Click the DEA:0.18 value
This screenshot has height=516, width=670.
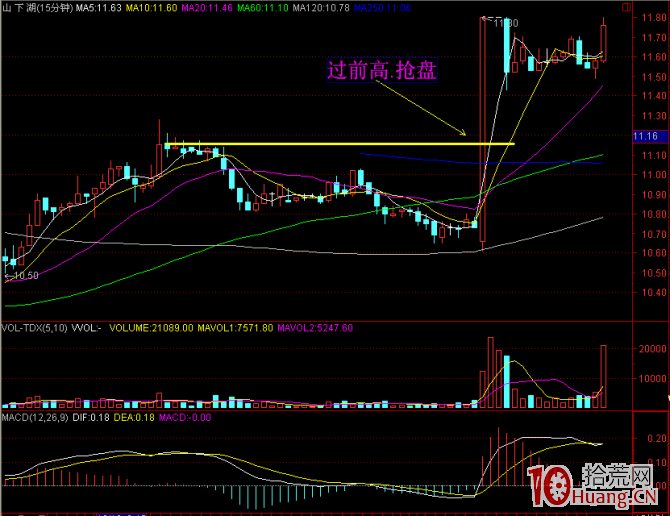134,417
